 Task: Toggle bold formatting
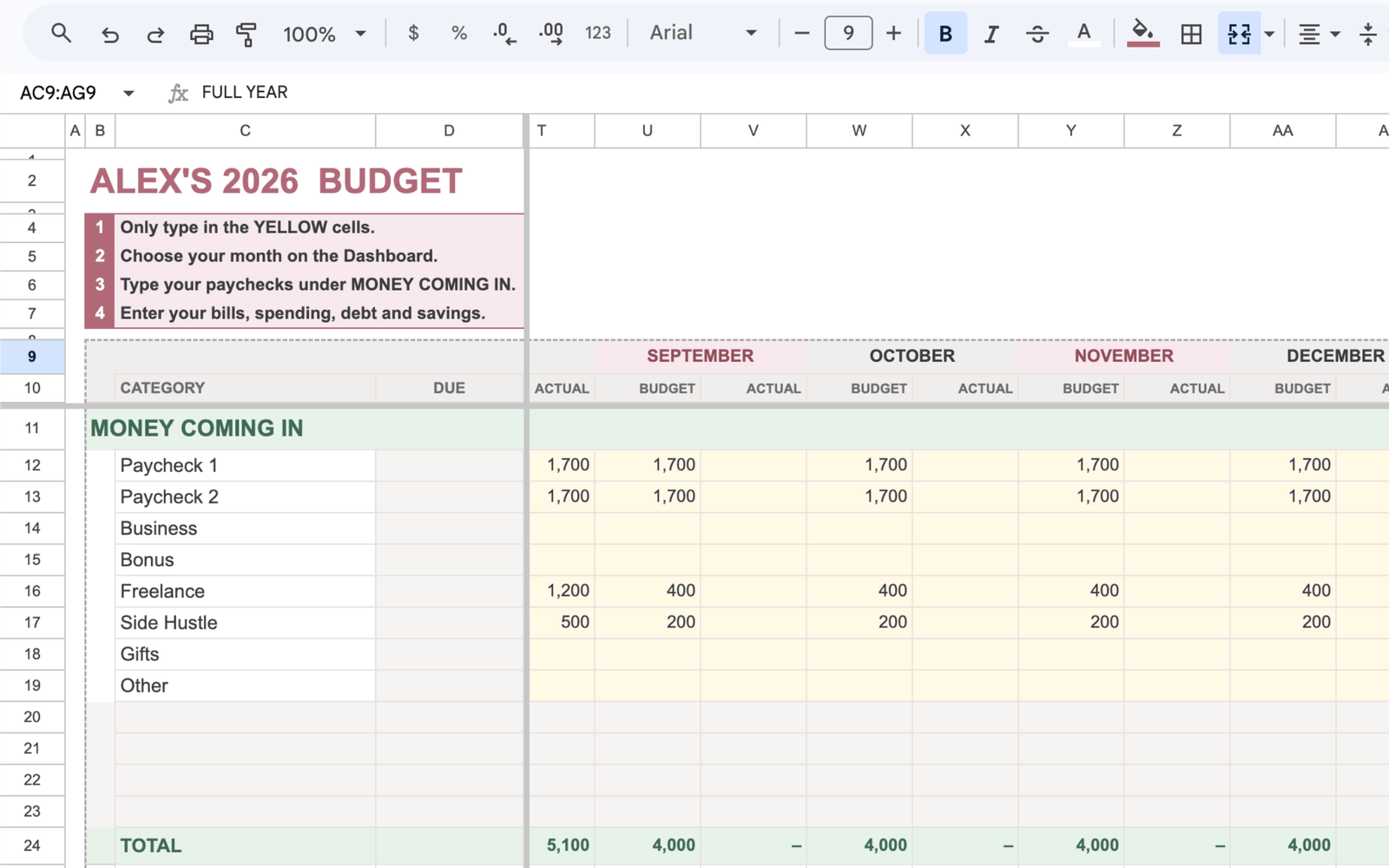[x=945, y=34]
